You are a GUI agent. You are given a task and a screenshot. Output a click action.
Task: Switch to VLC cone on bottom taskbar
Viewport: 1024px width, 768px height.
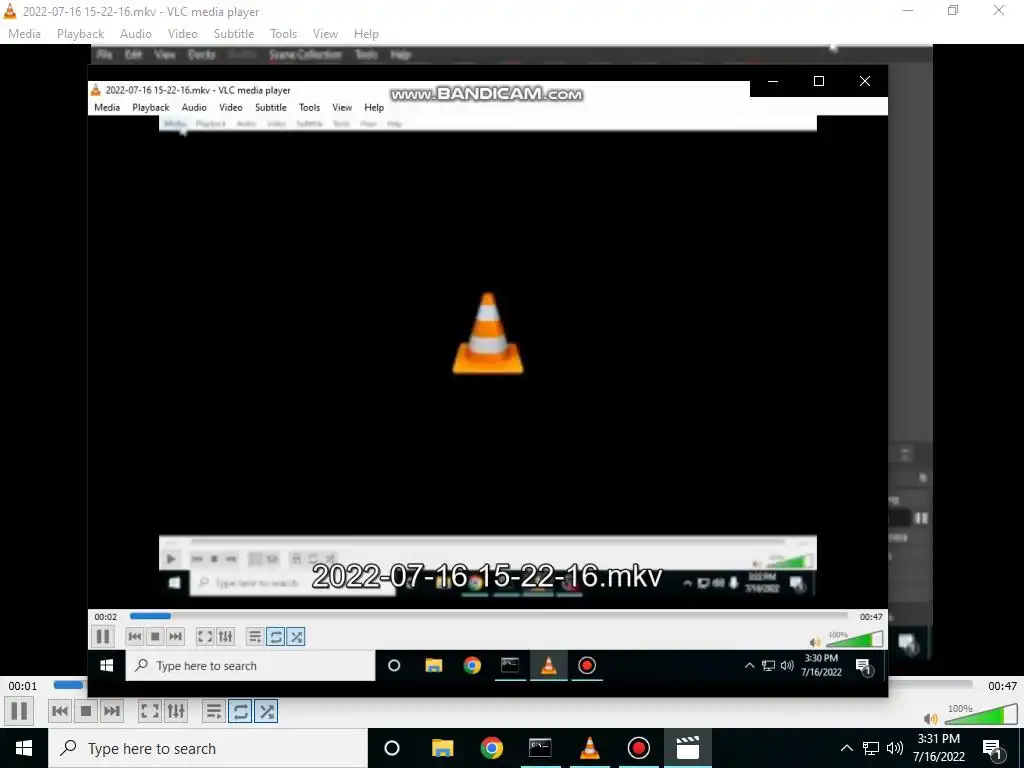(590, 748)
